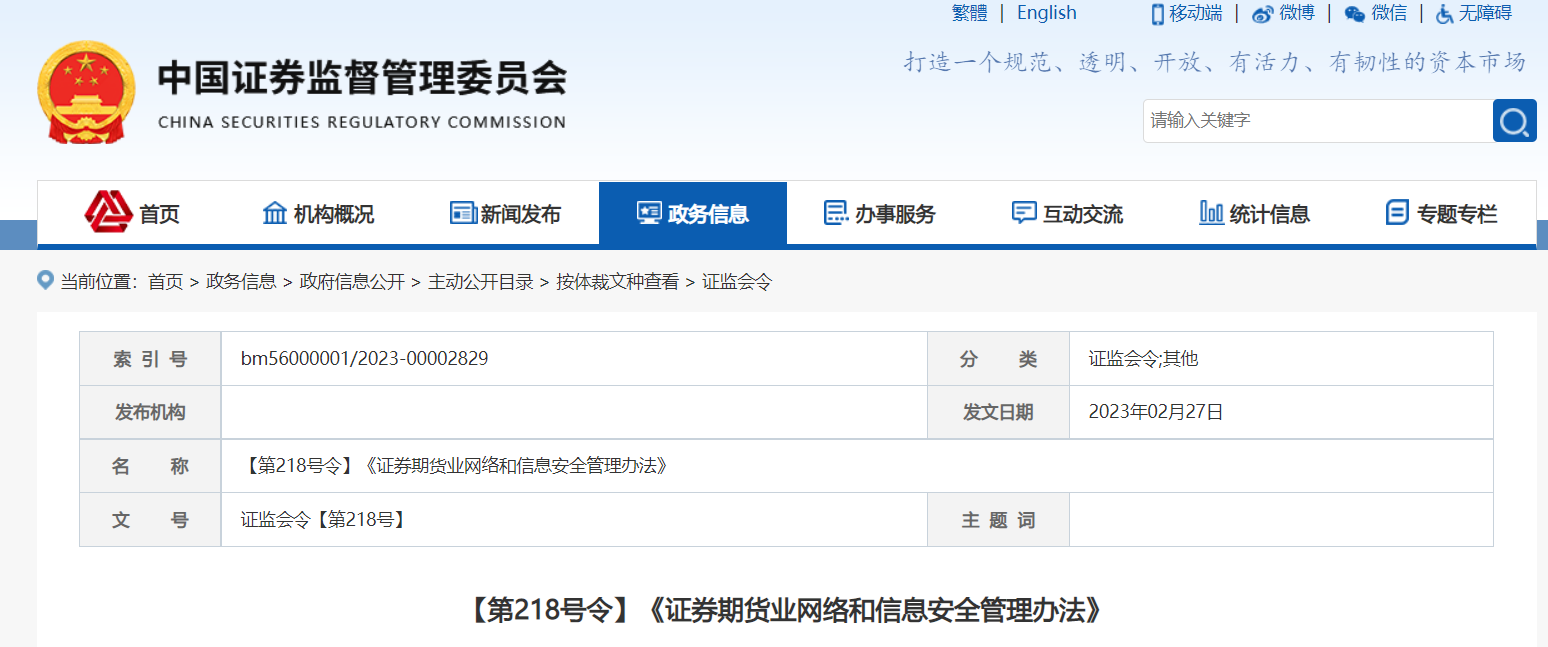Click 政府信息公开 in the breadcrumb
This screenshot has width=1548, height=647.
point(352,282)
